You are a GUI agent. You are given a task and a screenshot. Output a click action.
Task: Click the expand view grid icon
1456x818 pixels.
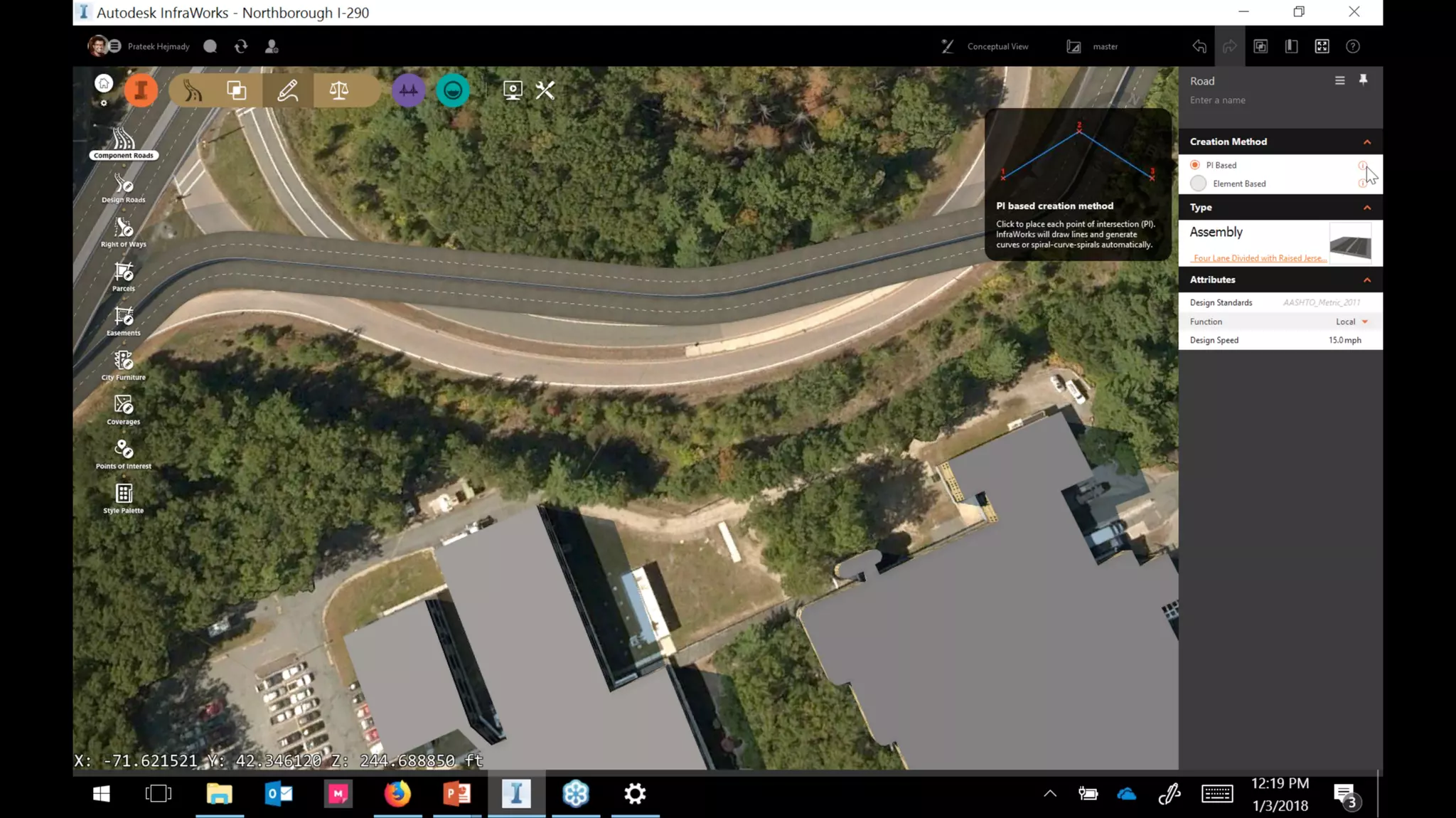pyautogui.click(x=1322, y=46)
